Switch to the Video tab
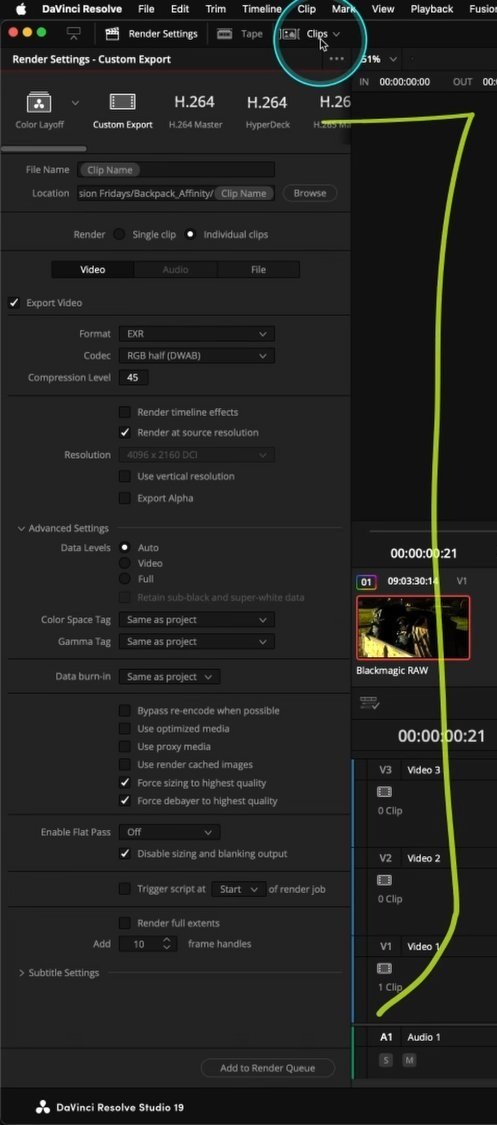497x1125 pixels. click(93, 270)
